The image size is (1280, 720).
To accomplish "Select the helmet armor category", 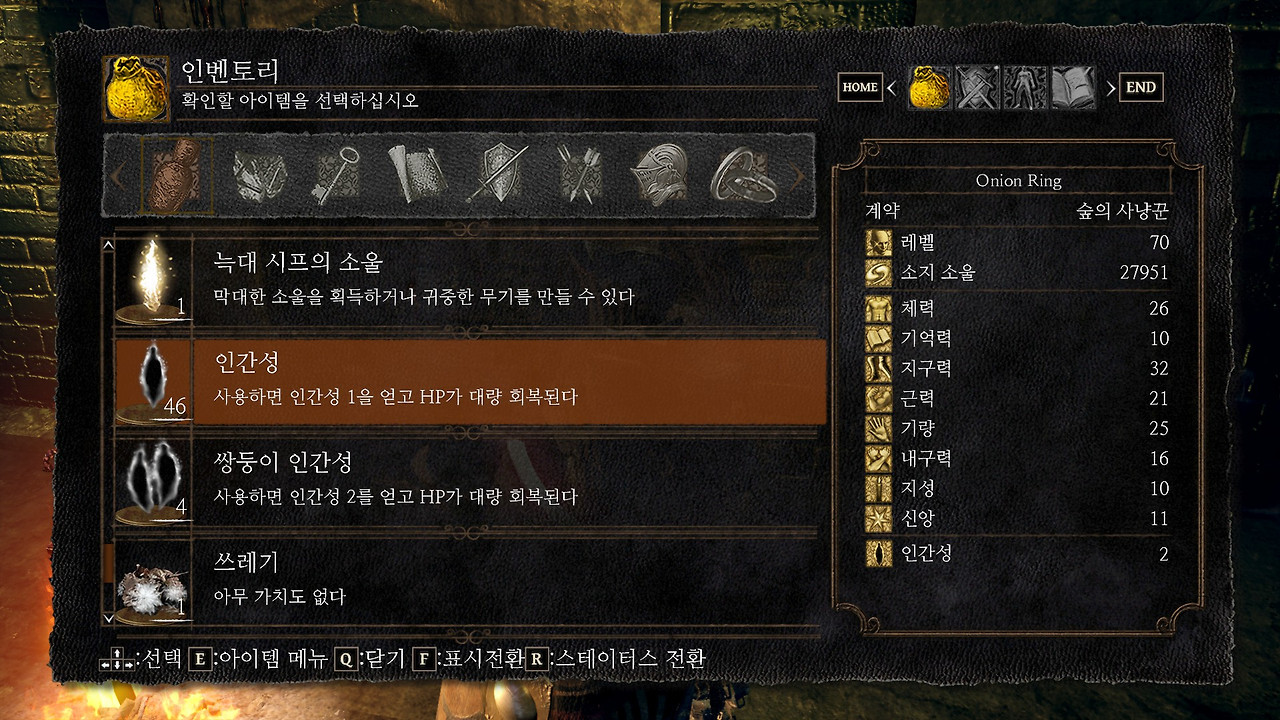I will [659, 176].
